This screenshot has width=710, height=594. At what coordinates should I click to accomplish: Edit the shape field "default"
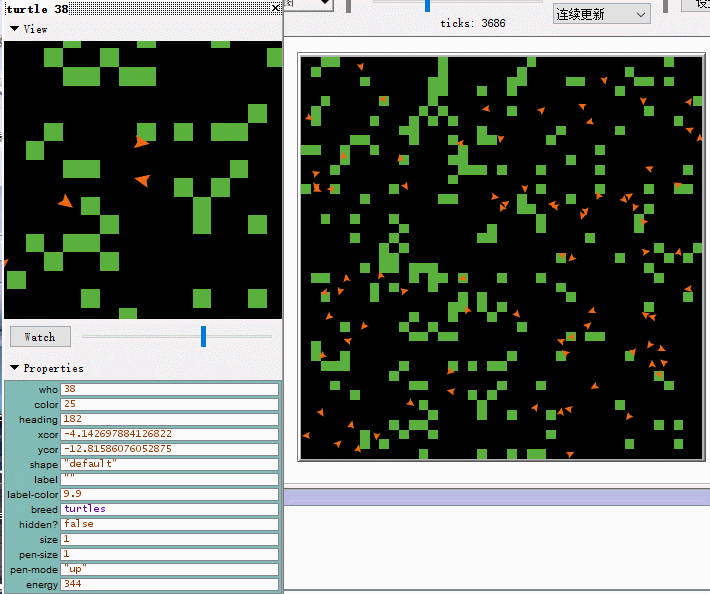(x=169, y=464)
